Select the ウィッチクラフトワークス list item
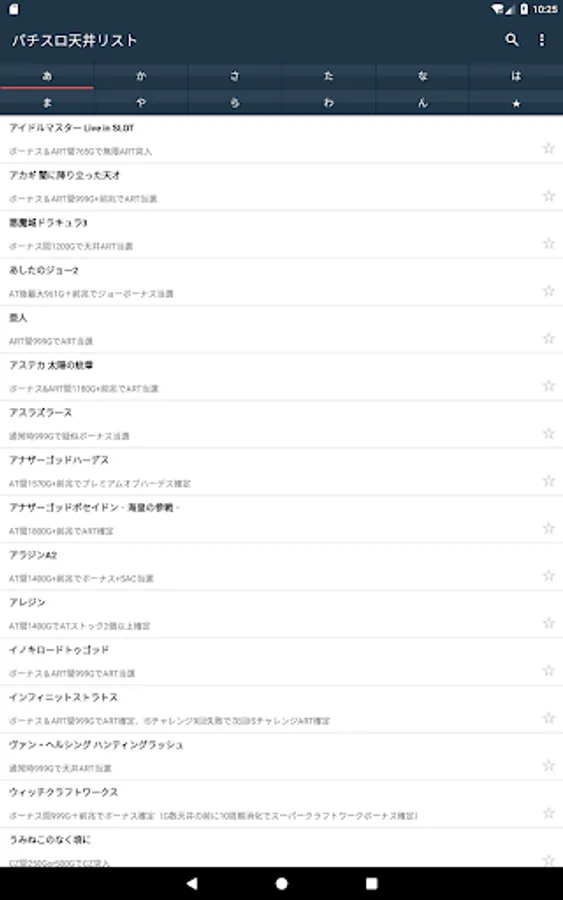 pos(281,804)
